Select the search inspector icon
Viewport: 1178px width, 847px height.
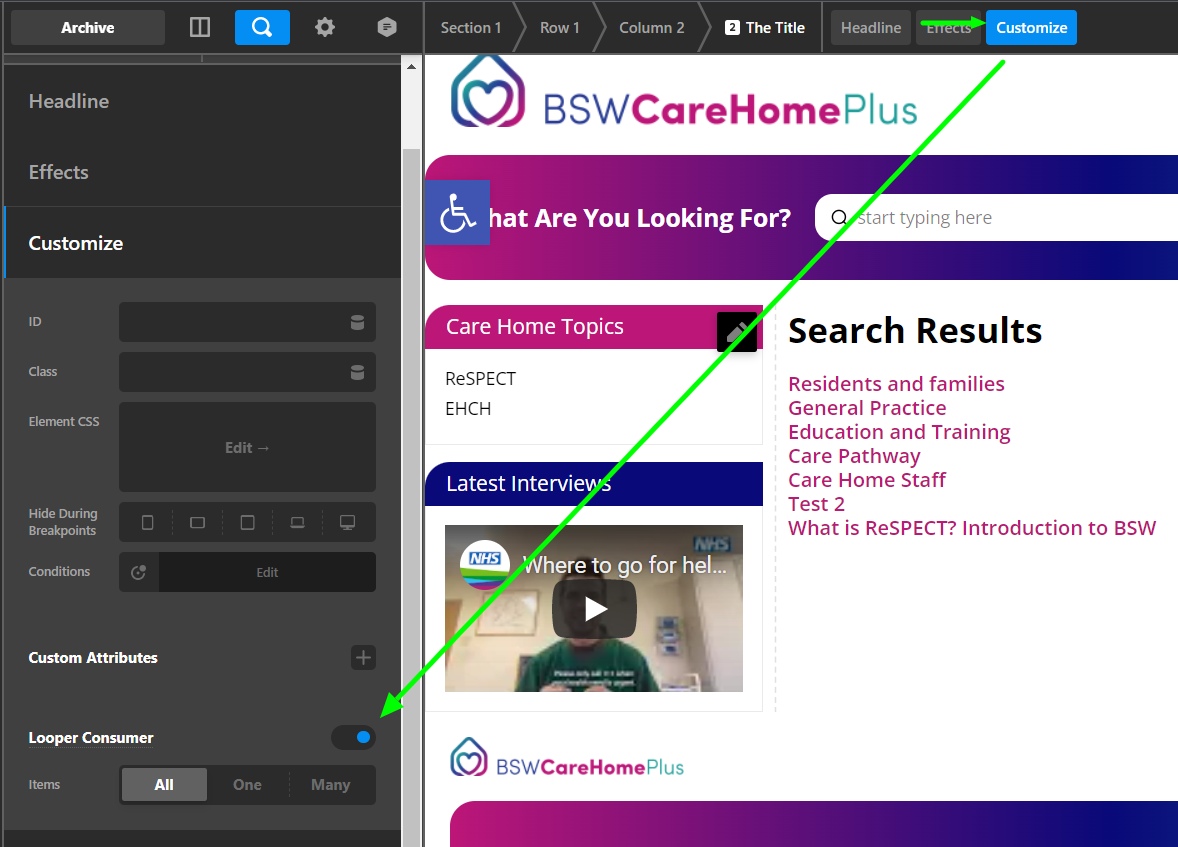pyautogui.click(x=262, y=28)
